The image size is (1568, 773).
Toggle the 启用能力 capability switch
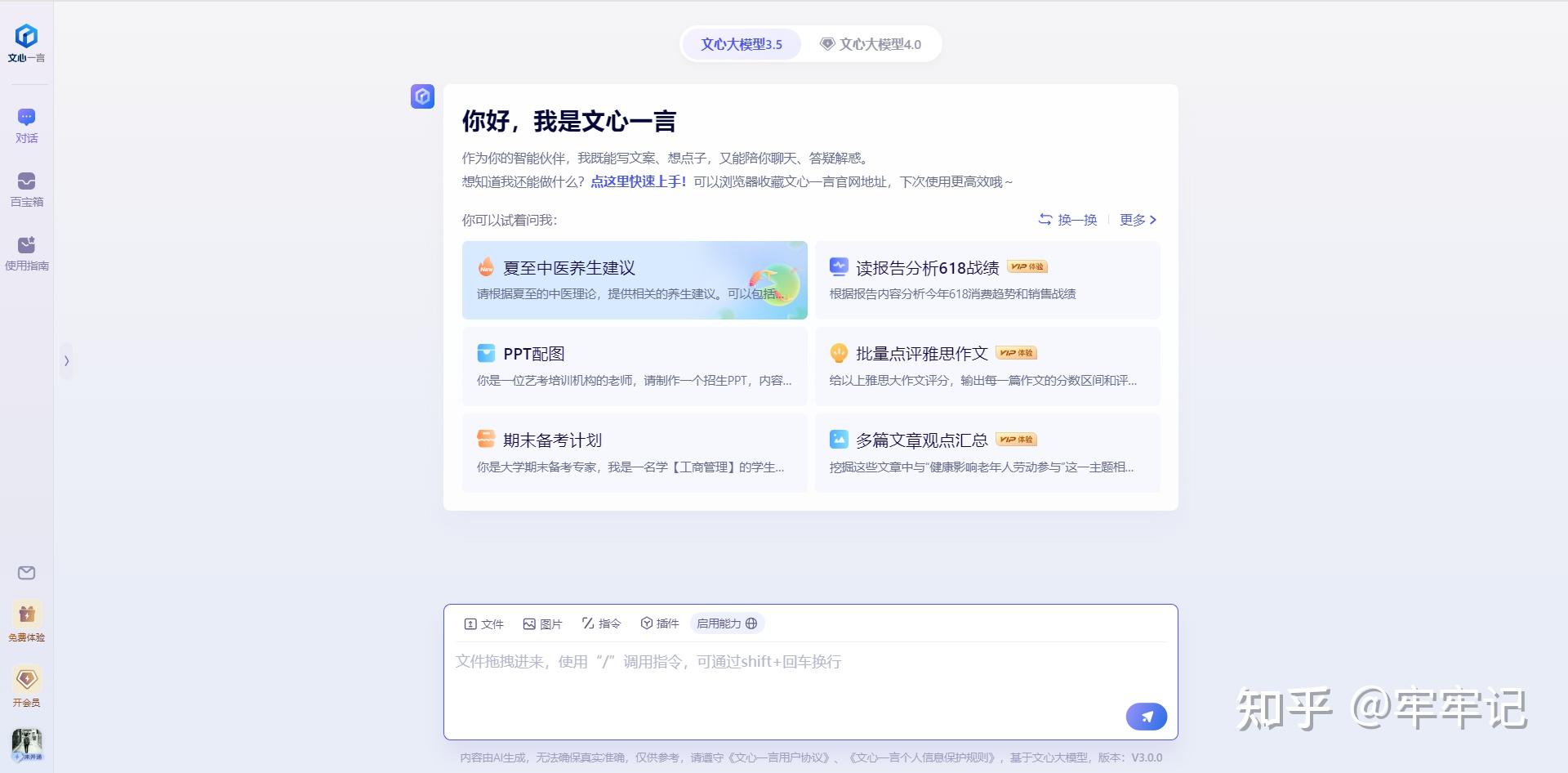(x=725, y=623)
